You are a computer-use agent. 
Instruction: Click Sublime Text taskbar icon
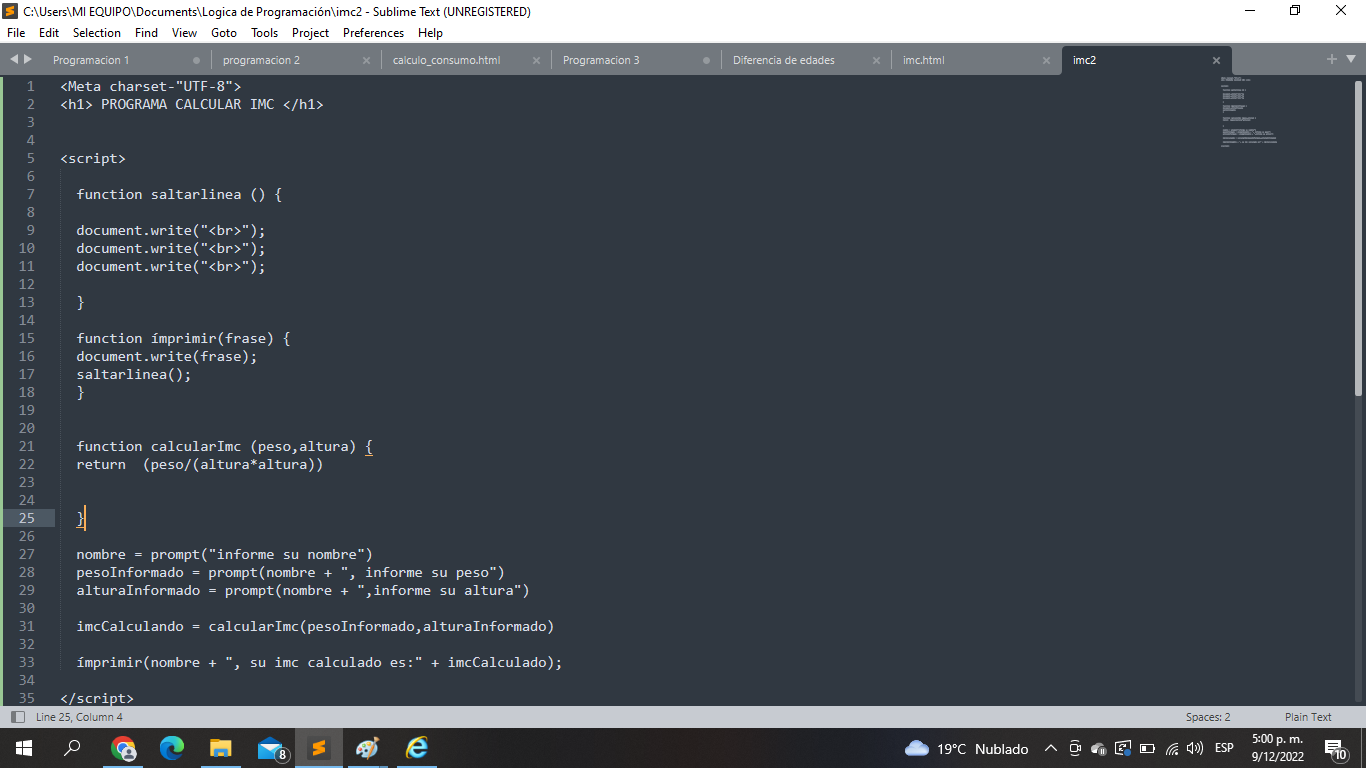(318, 748)
